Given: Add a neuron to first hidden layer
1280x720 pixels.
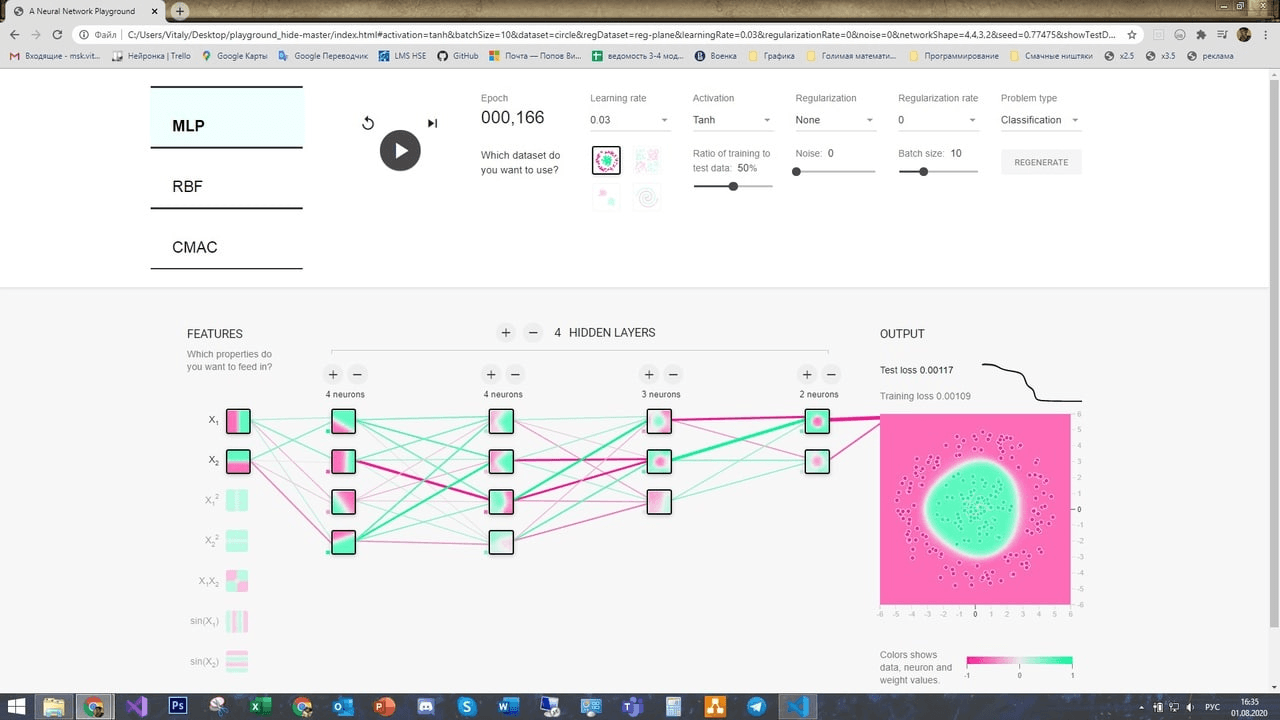Looking at the screenshot, I should [333, 375].
